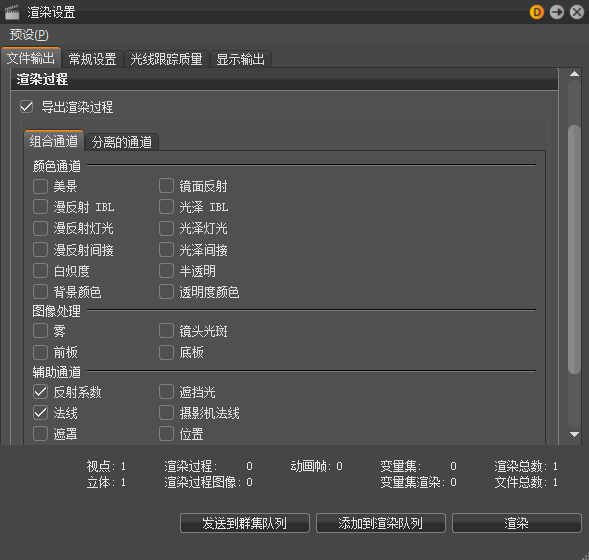The height and width of the screenshot is (560, 589).
Task: Switch to the 常规设置 tab
Action: click(x=92, y=59)
